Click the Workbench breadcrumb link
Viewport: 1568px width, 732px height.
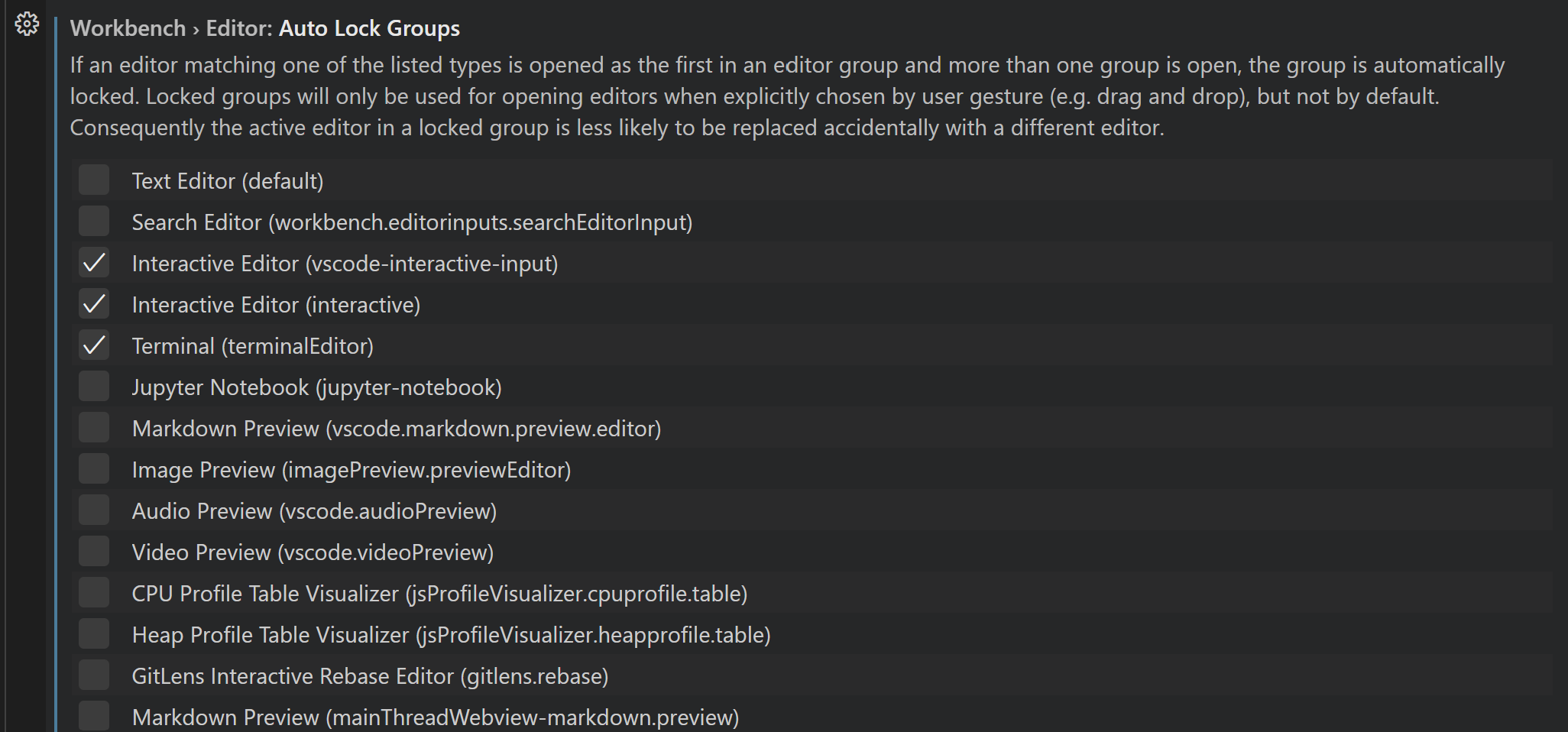[x=128, y=28]
